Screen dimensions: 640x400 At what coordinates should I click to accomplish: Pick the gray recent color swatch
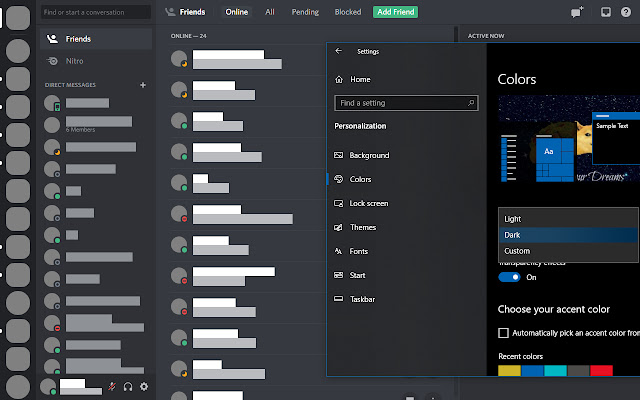click(x=578, y=370)
